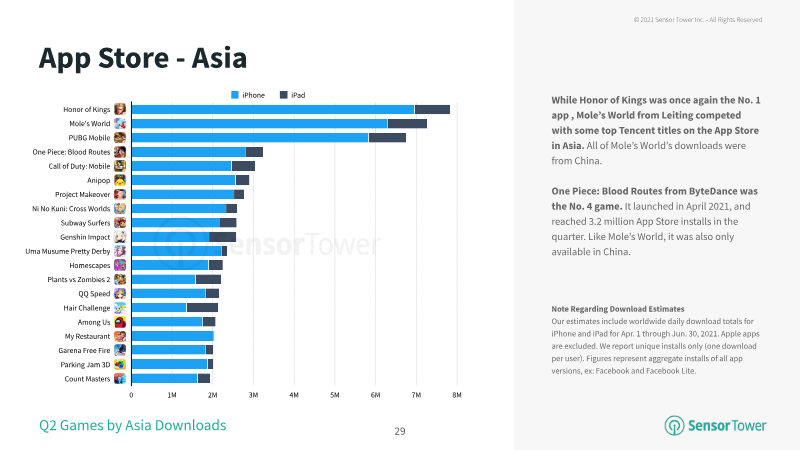Click the 8M axis tick label
The height and width of the screenshot is (450, 800).
click(x=457, y=395)
